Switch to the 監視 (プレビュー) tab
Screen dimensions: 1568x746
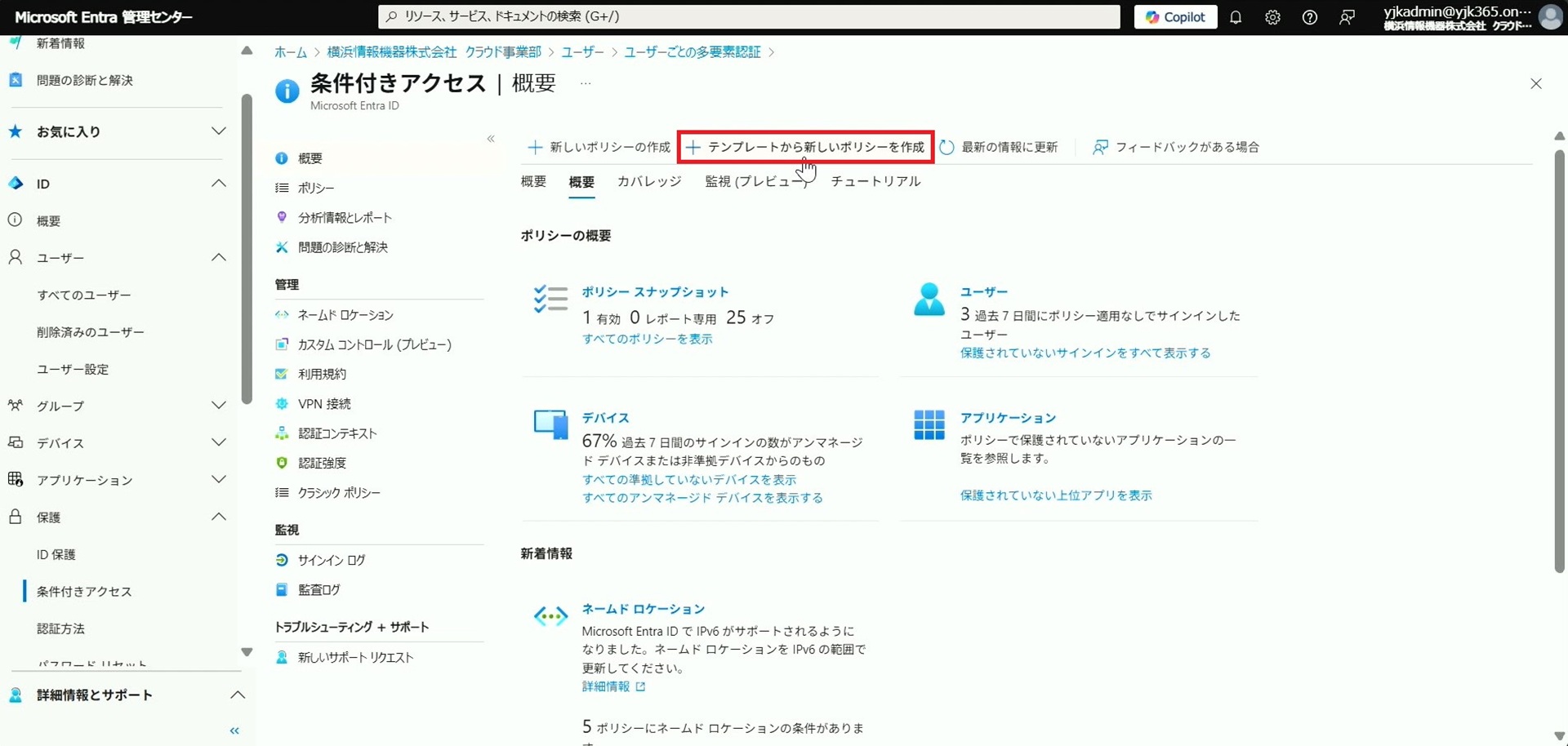756,181
